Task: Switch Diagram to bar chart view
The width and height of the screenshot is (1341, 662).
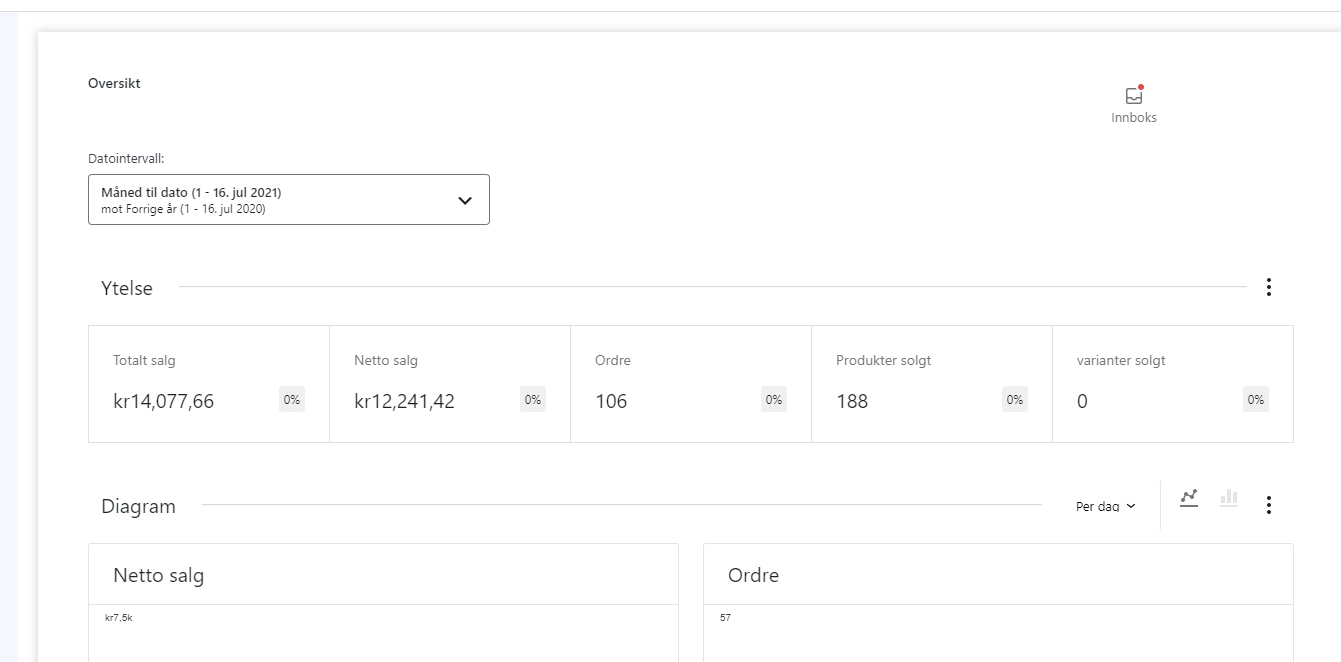Action: [x=1229, y=498]
